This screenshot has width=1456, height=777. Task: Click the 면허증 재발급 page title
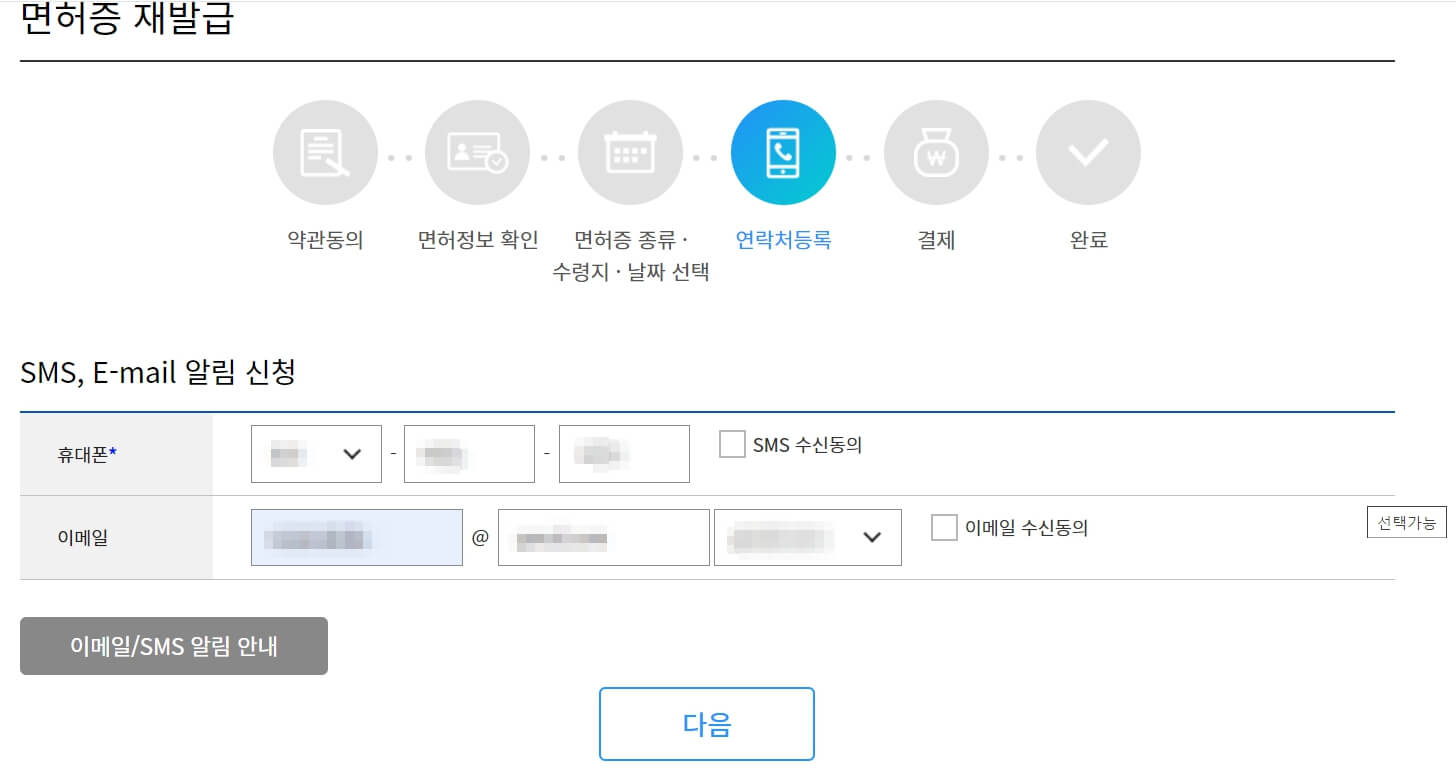coord(126,18)
